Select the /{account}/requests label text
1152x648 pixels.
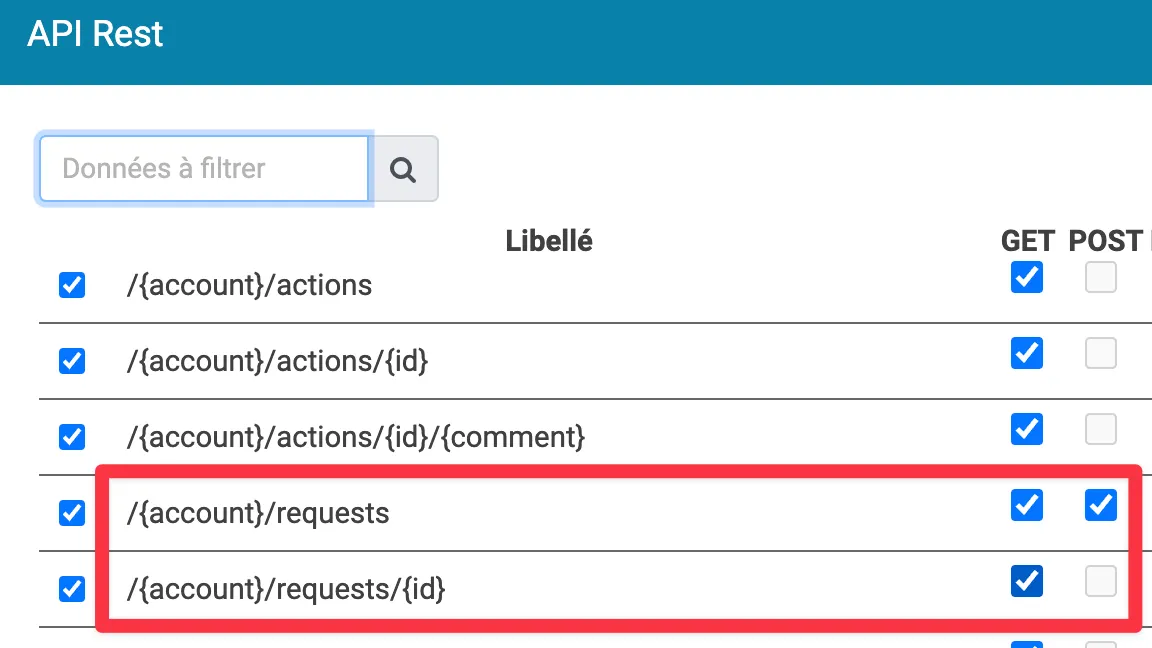point(258,513)
